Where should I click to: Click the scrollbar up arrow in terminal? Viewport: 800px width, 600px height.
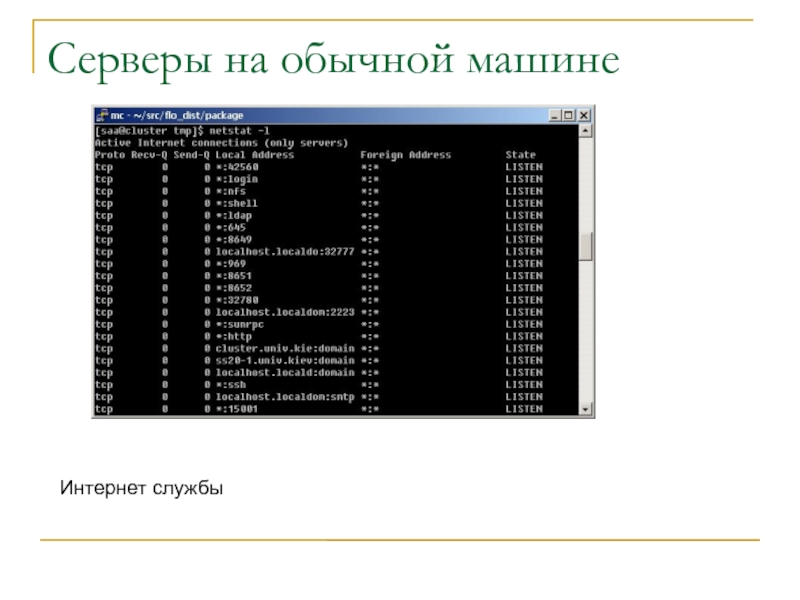point(587,130)
